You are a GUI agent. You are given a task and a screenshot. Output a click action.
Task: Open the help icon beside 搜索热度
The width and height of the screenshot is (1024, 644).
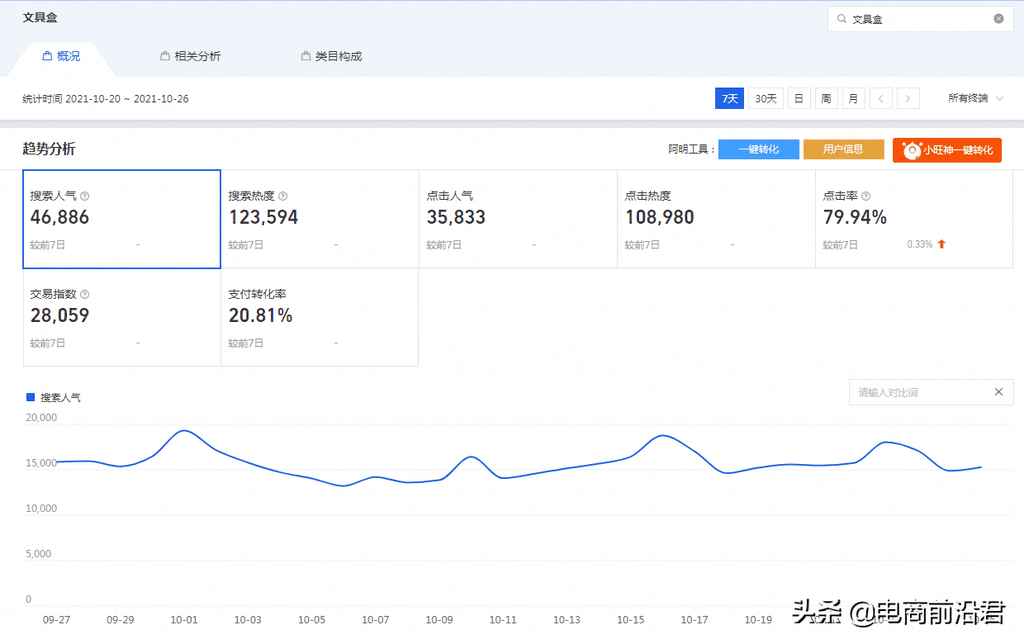tap(283, 196)
